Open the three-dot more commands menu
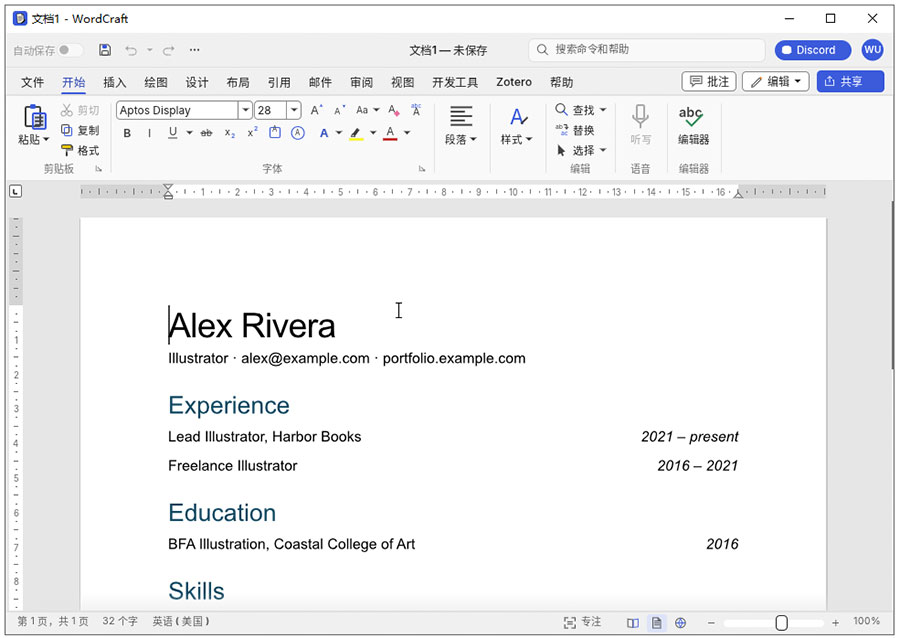The image size is (900, 638). click(195, 50)
